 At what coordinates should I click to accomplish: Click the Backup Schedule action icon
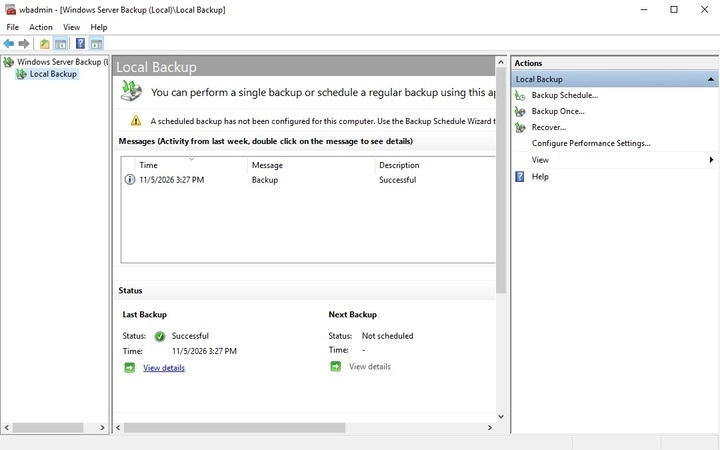click(x=520, y=96)
